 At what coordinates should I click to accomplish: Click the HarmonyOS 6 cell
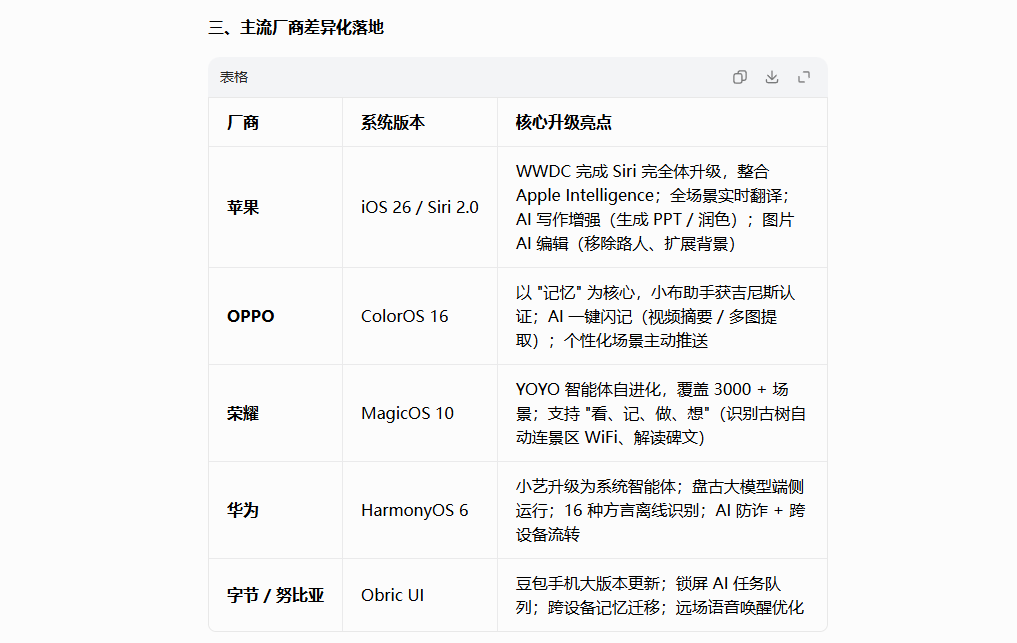420,510
